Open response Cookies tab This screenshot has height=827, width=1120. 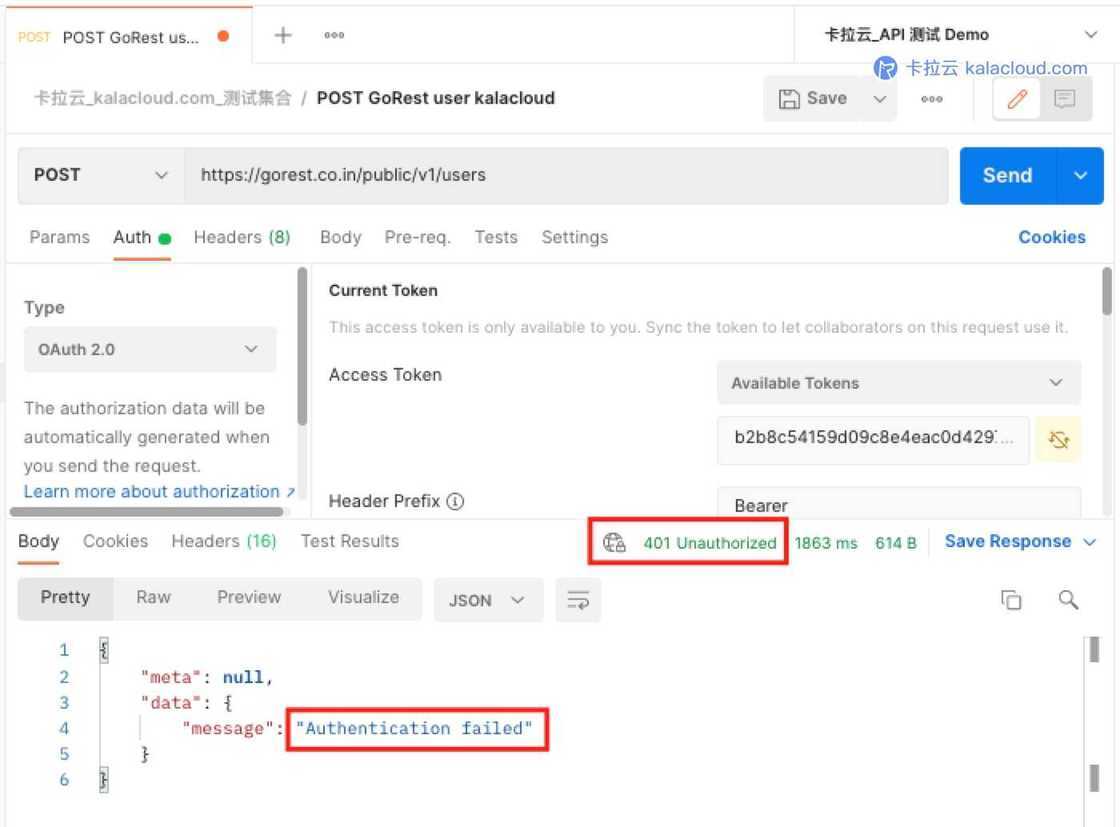[116, 541]
